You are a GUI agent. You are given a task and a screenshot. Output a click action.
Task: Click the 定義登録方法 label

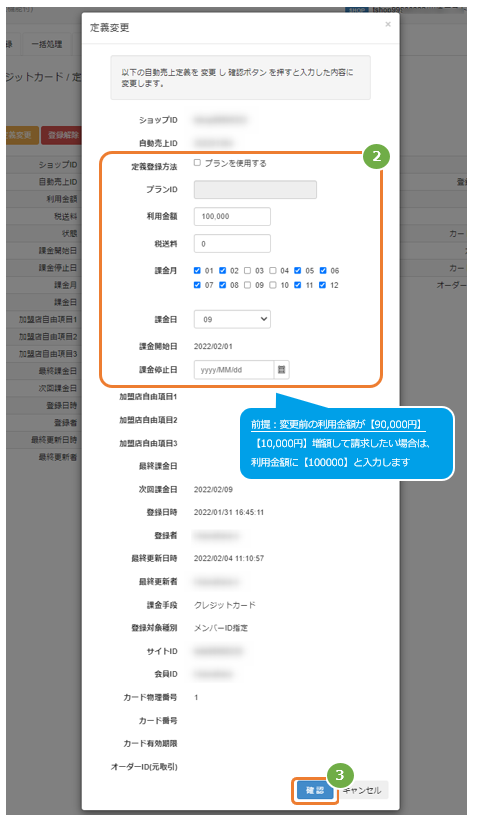point(154,166)
